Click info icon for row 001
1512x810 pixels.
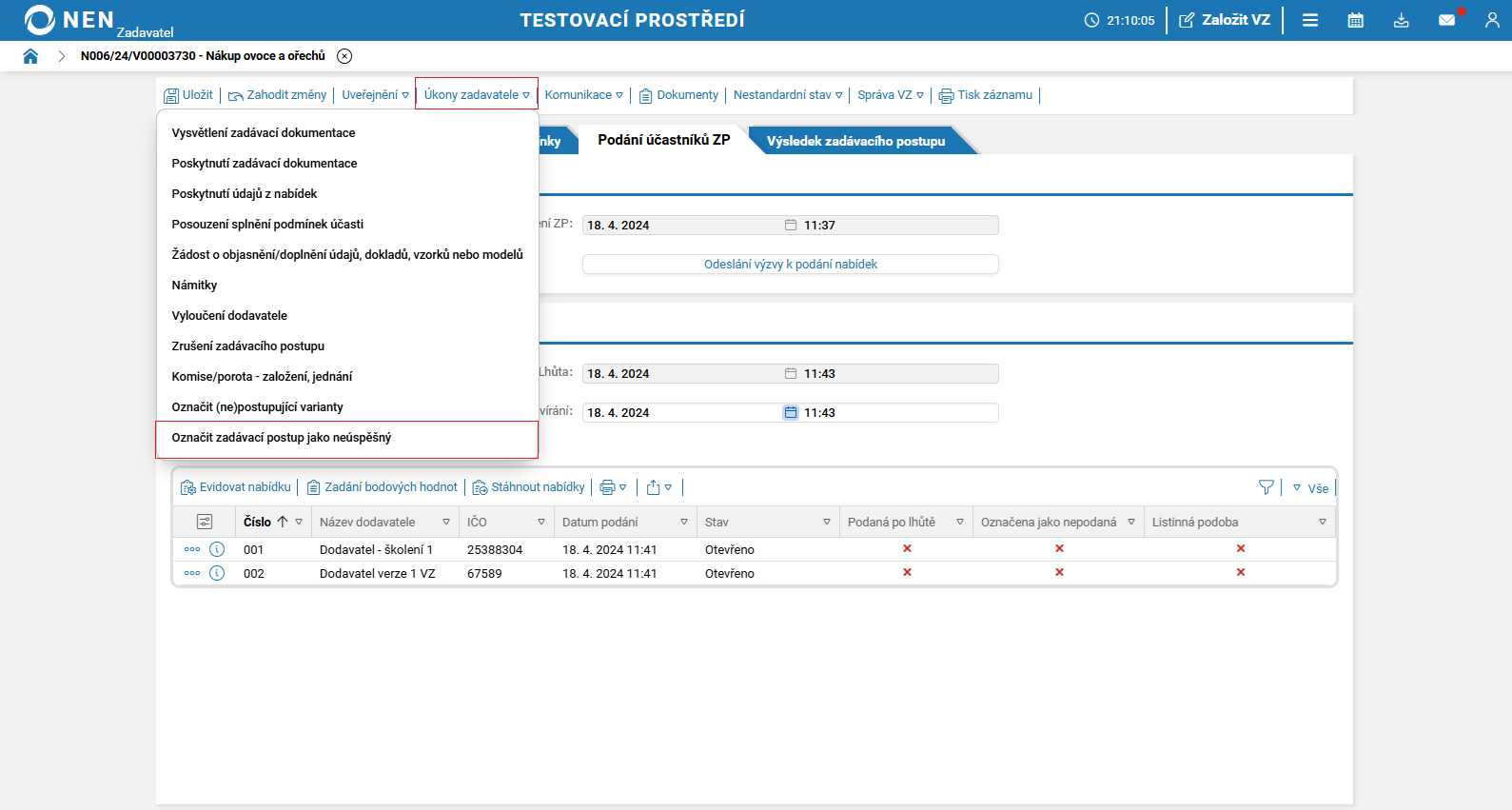click(x=217, y=549)
